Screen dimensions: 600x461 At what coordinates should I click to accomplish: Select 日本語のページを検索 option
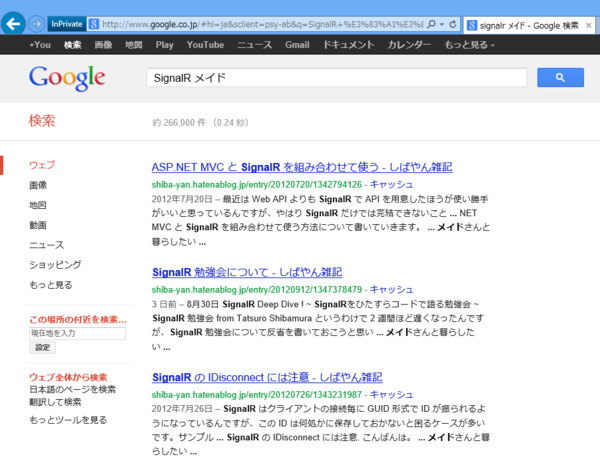72,389
